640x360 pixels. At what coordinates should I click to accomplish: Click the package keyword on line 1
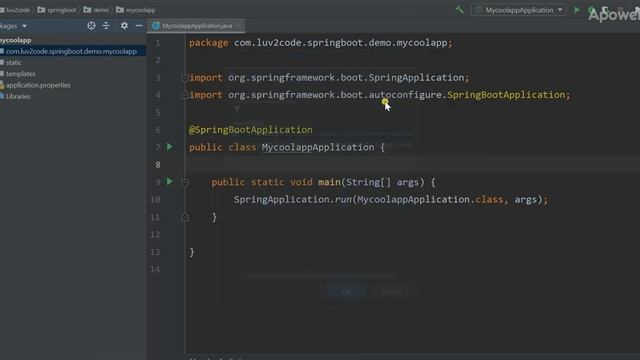pyautogui.click(x=209, y=43)
